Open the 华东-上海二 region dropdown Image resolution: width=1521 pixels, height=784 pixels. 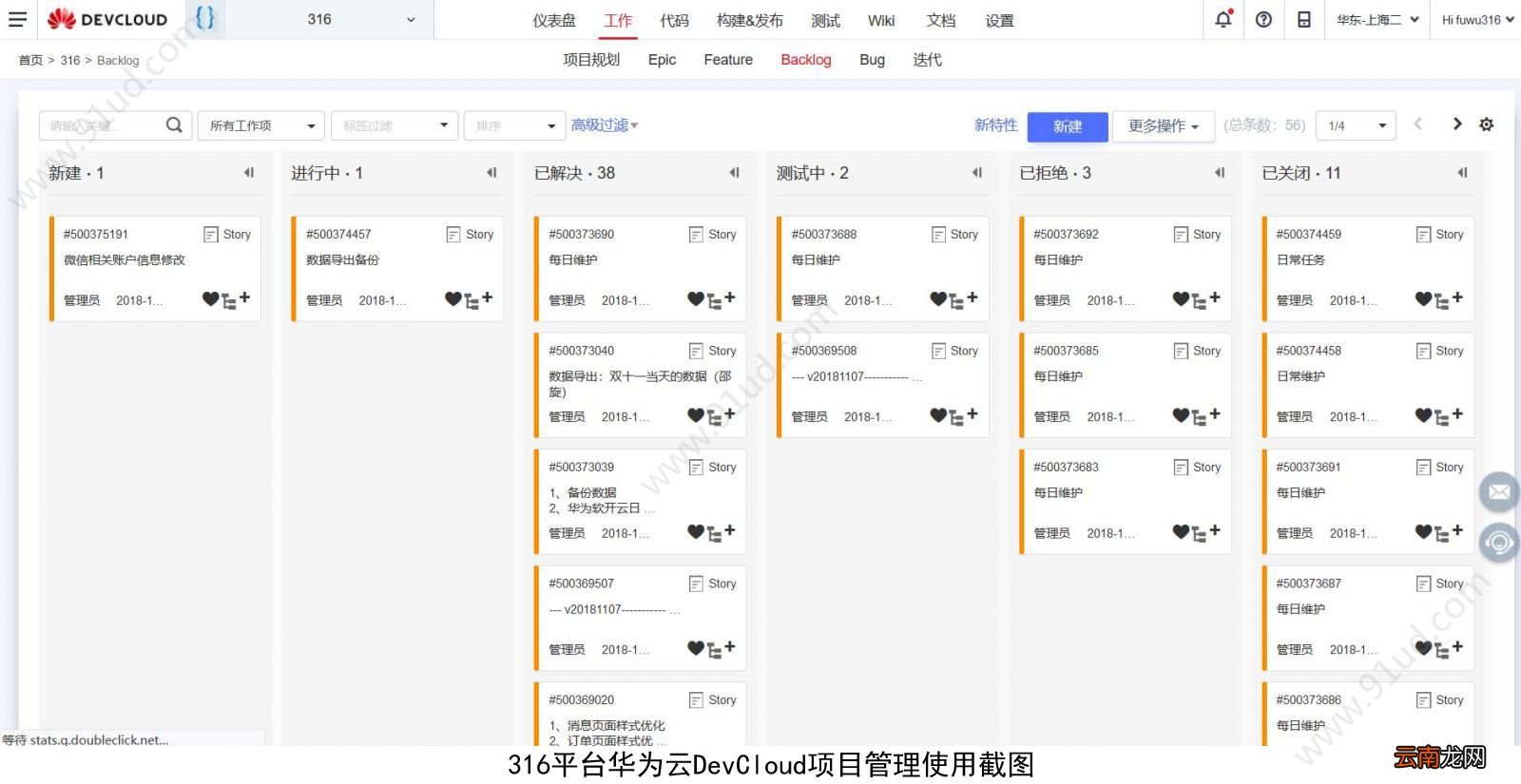pyautogui.click(x=1377, y=19)
